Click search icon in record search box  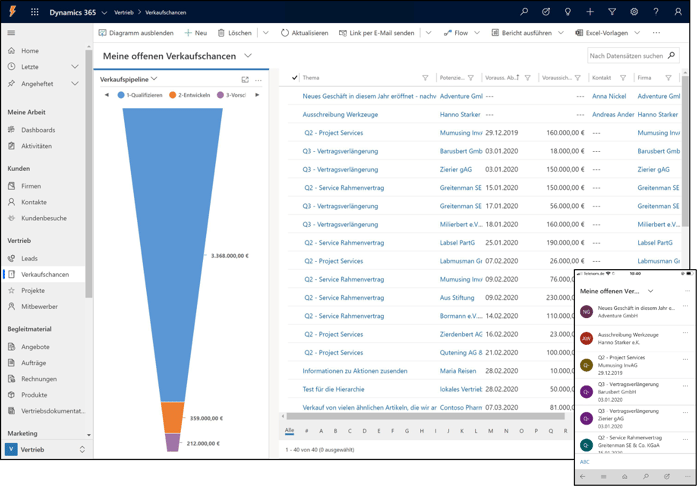coord(671,55)
